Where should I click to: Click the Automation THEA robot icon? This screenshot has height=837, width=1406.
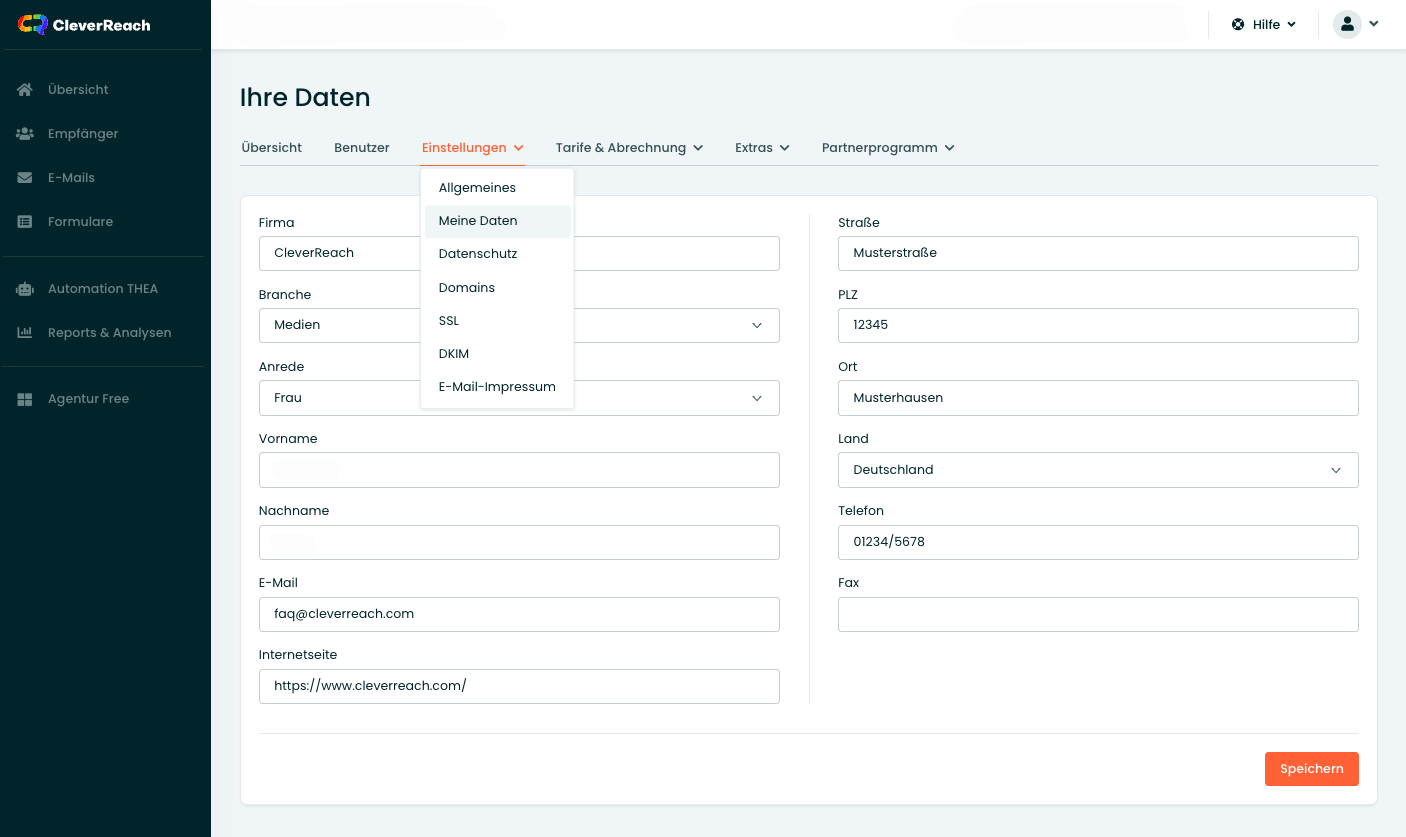coord(25,289)
